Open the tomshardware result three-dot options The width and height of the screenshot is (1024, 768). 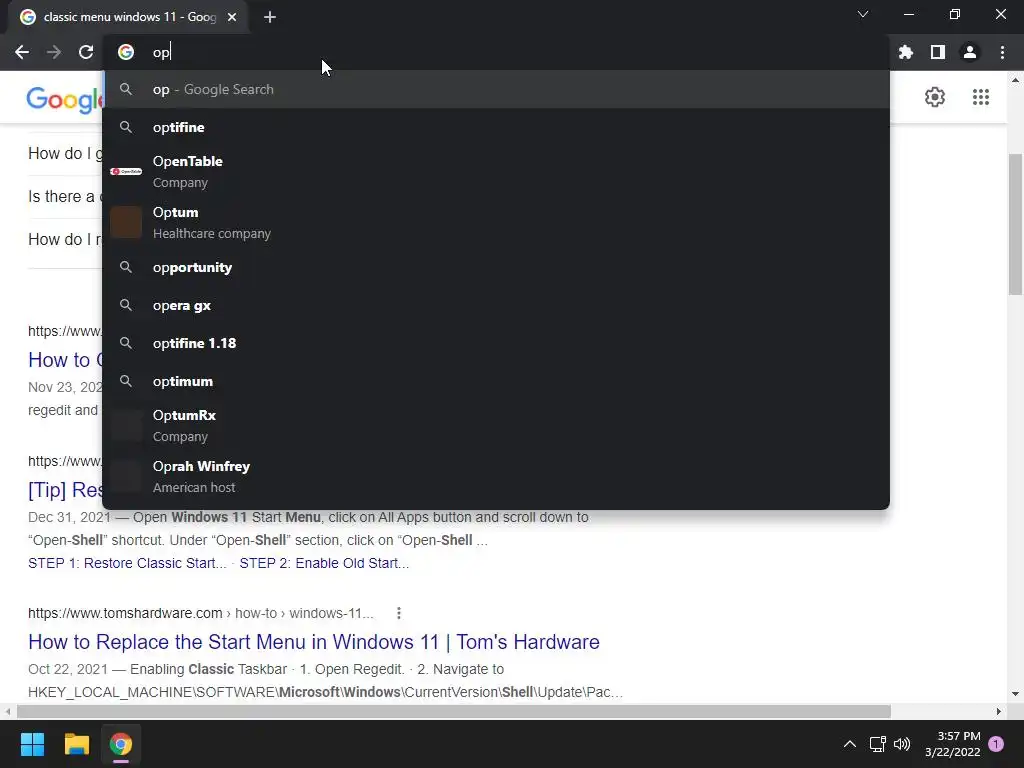click(398, 613)
